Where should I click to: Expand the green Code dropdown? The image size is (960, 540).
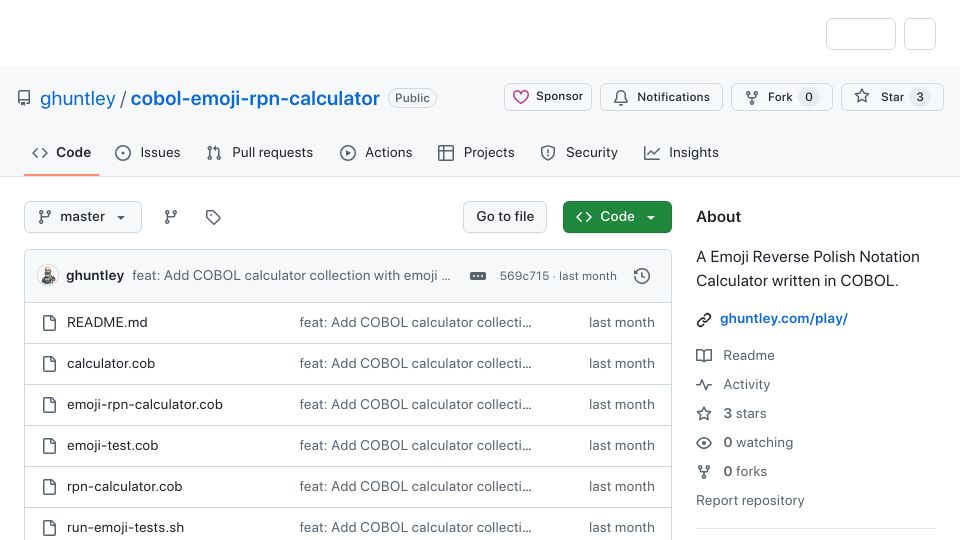point(617,217)
